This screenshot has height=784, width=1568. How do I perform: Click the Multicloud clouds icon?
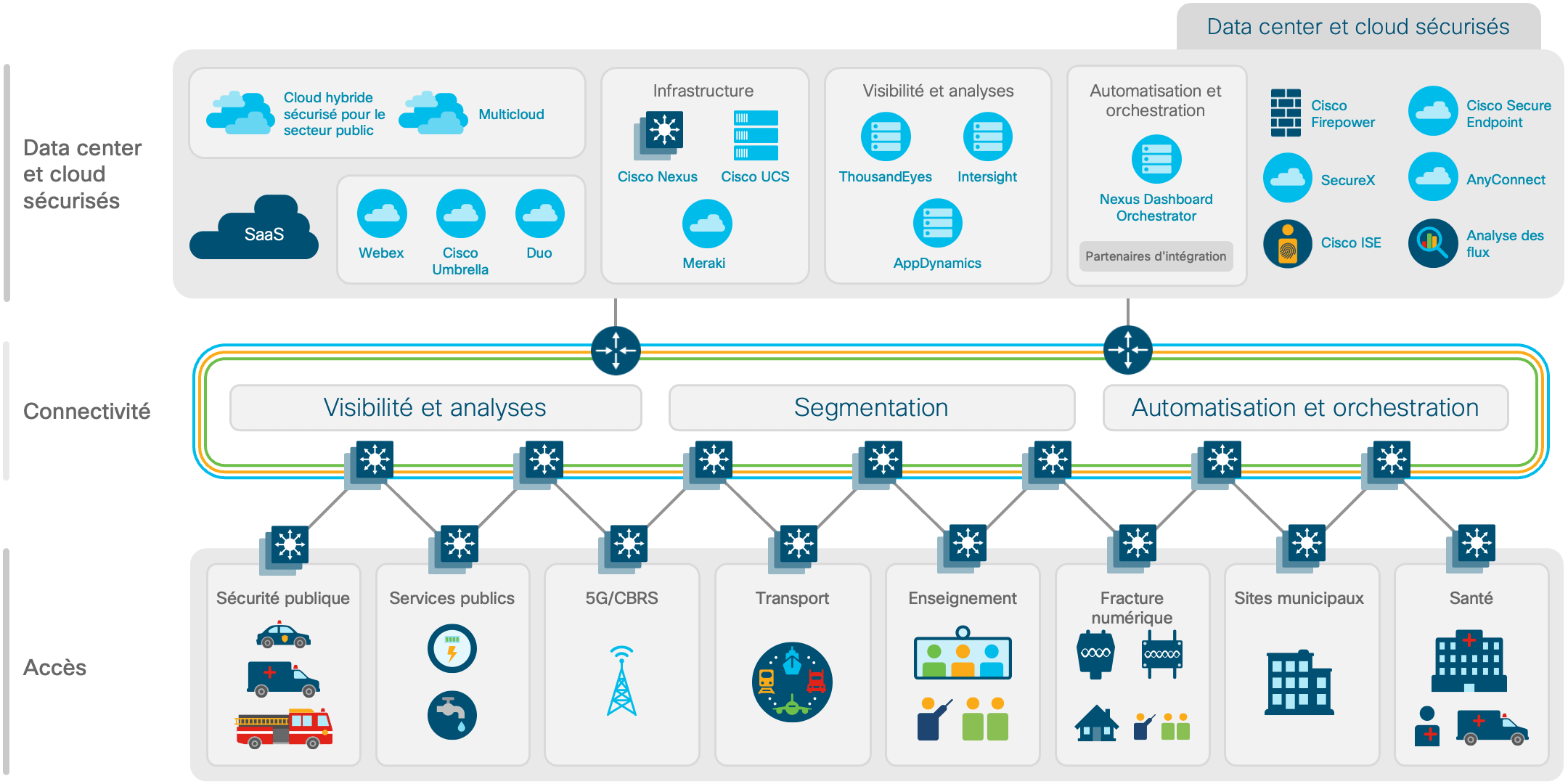click(x=433, y=113)
